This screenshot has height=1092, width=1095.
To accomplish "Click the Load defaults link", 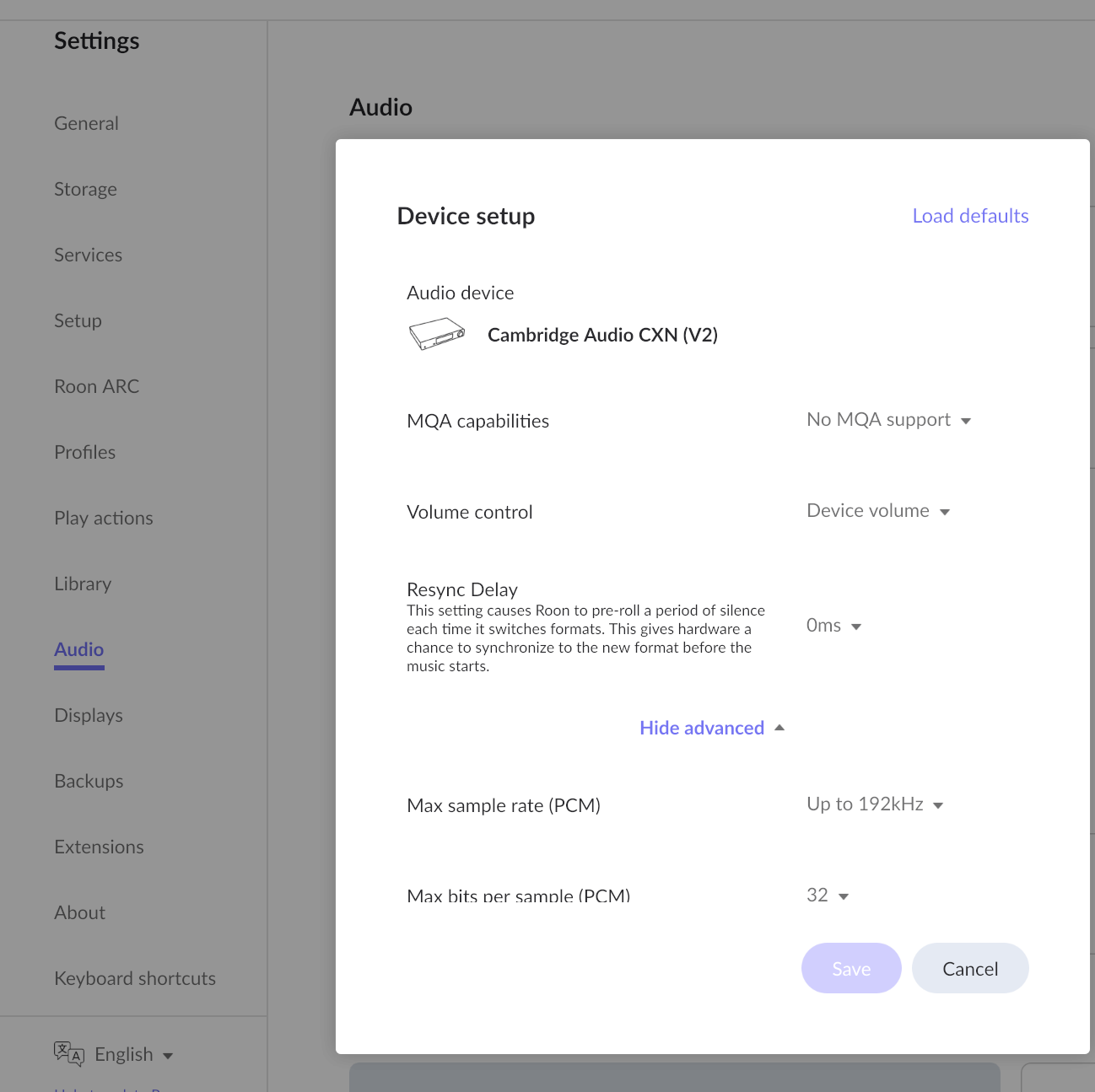I will coord(970,216).
